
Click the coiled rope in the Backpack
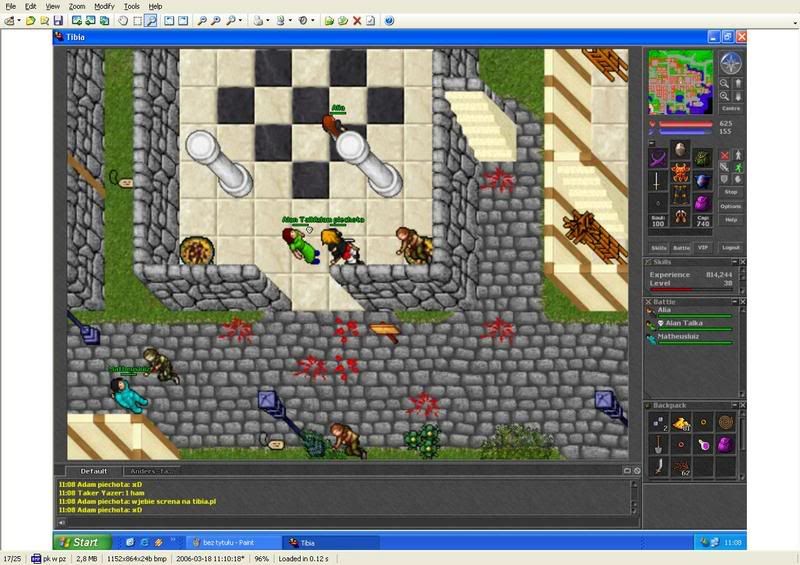[726, 423]
